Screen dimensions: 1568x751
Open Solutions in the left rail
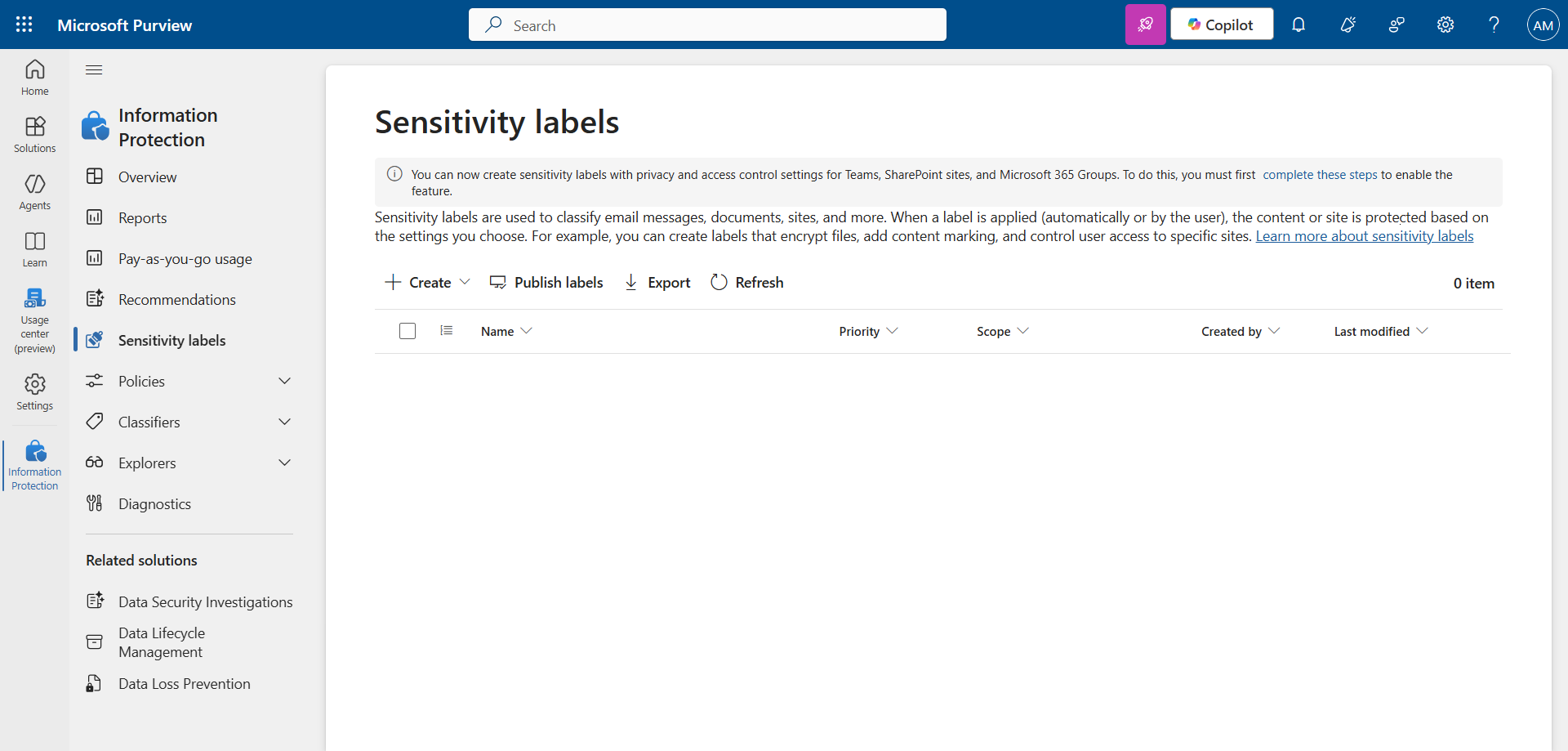[34, 135]
